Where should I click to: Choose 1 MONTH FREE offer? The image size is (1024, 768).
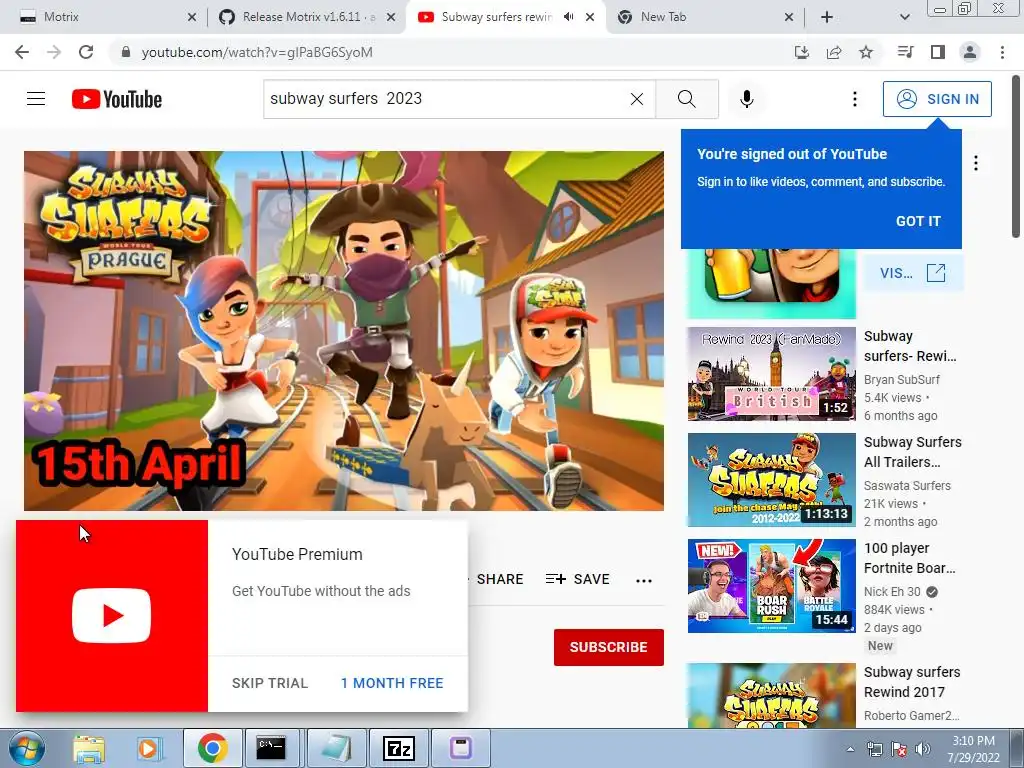coord(392,683)
